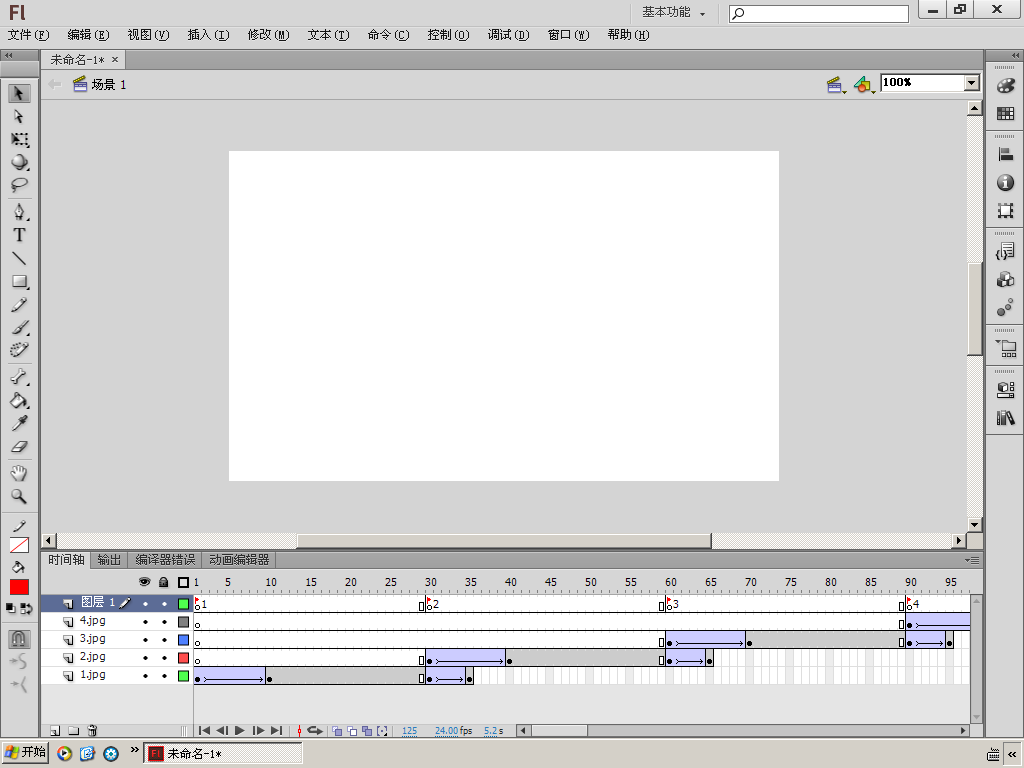Select the Paint Bucket tool
The height and width of the screenshot is (768, 1024).
point(19,400)
